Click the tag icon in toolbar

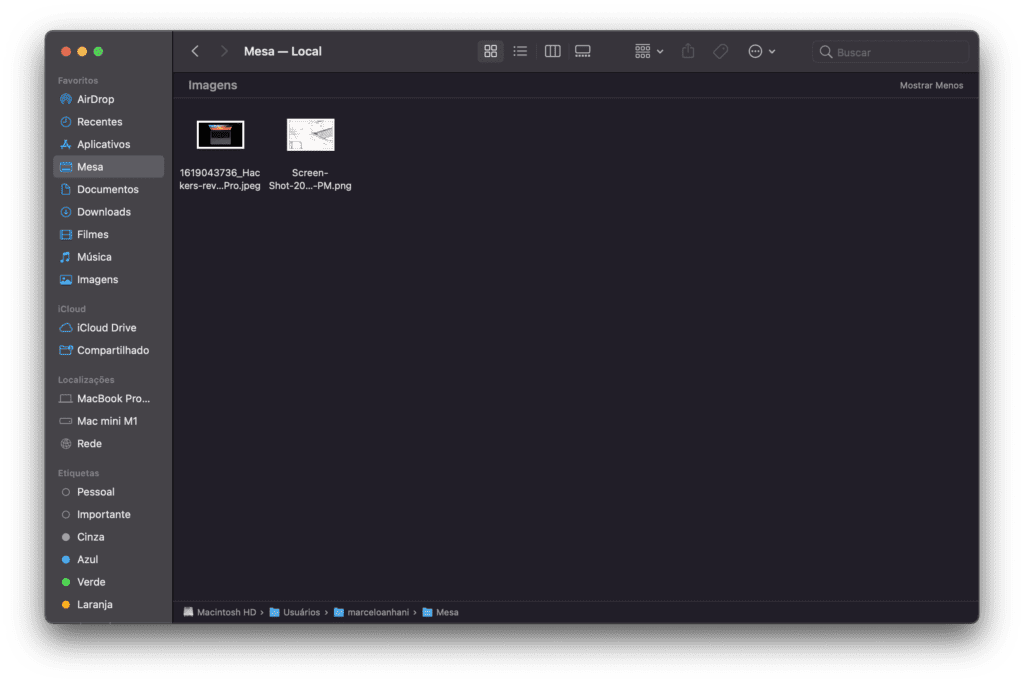point(720,51)
